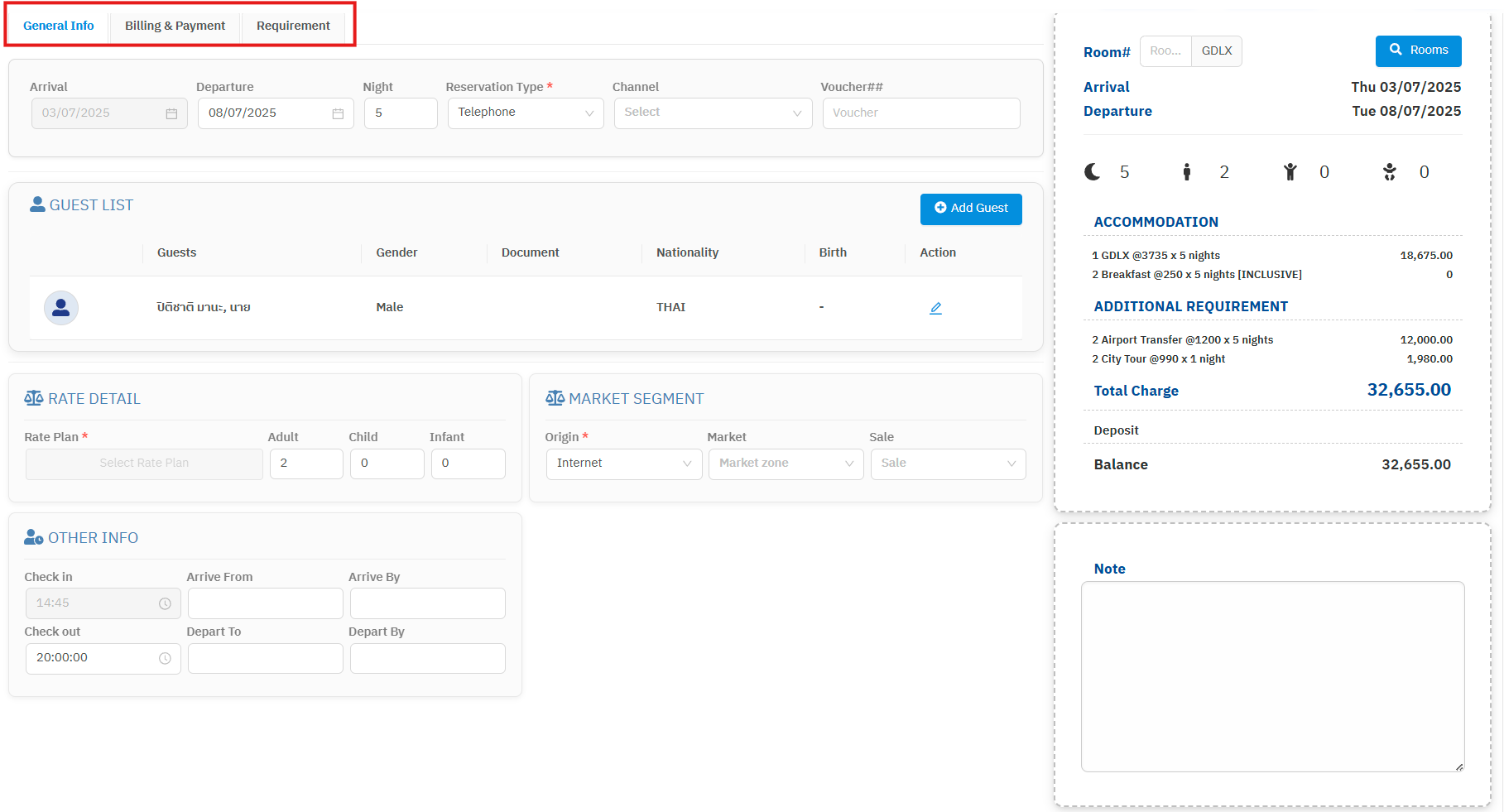
Task: Open the Requirement tab
Action: pos(293,26)
